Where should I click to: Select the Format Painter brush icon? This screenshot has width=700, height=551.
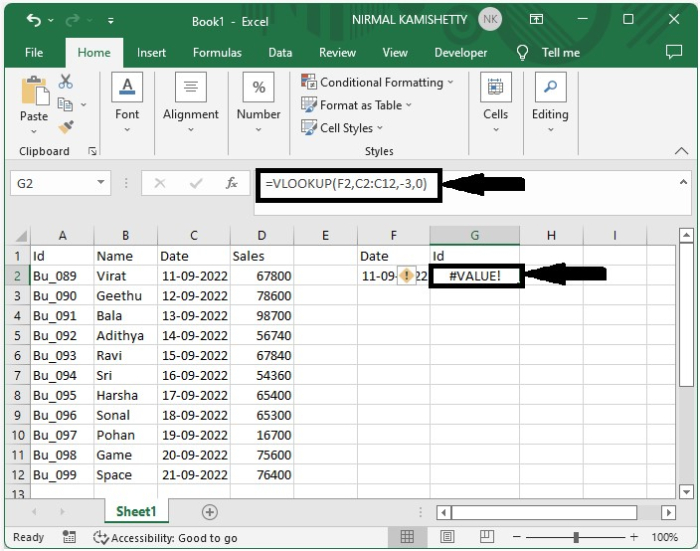pos(66,126)
